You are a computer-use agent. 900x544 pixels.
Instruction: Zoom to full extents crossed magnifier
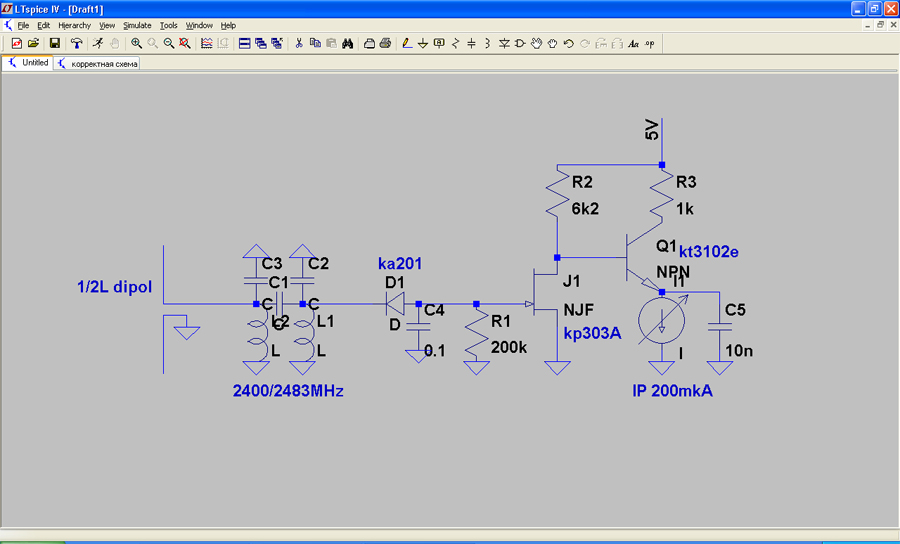tap(185, 44)
